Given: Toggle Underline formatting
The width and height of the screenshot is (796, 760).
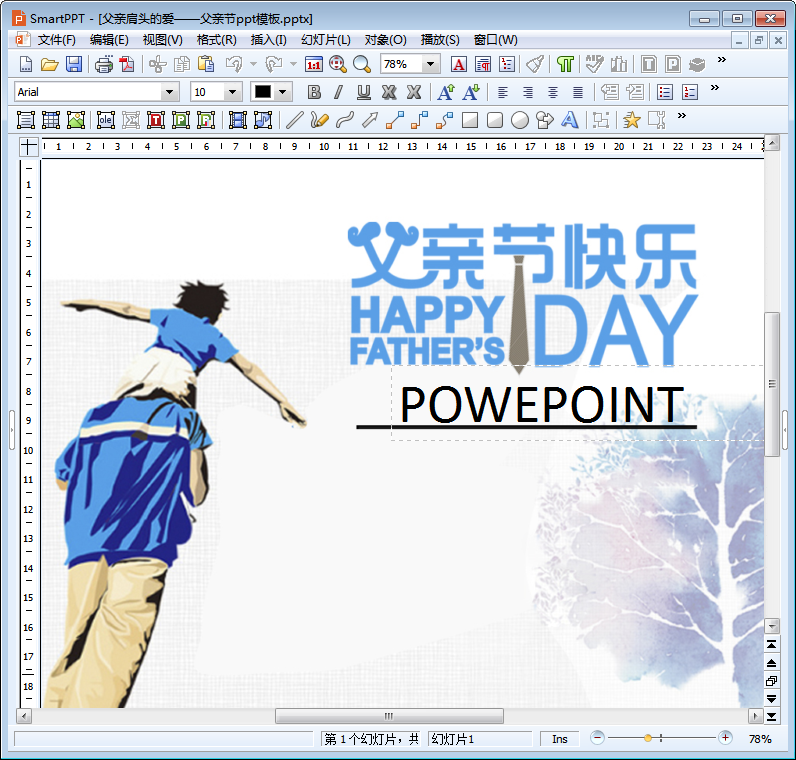Looking at the screenshot, I should (x=363, y=92).
